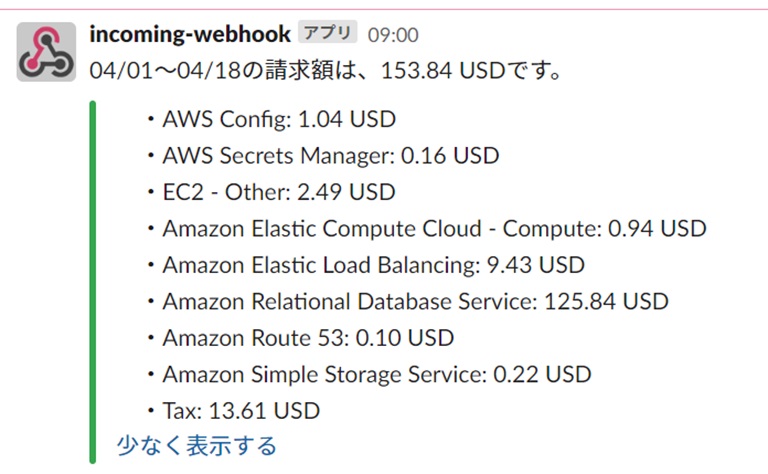Click the AWS Secrets Manager 0.16 USD line
The height and width of the screenshot is (474, 768).
[x=331, y=156]
